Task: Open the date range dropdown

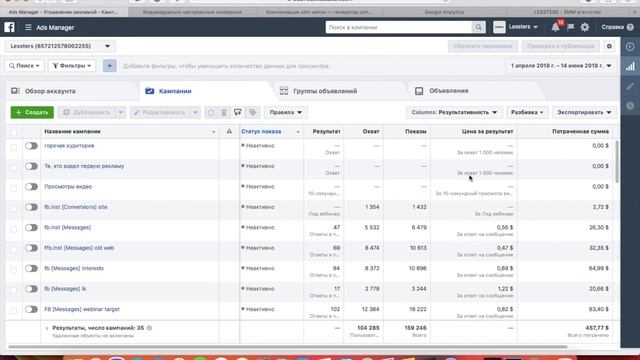Action: [561, 66]
